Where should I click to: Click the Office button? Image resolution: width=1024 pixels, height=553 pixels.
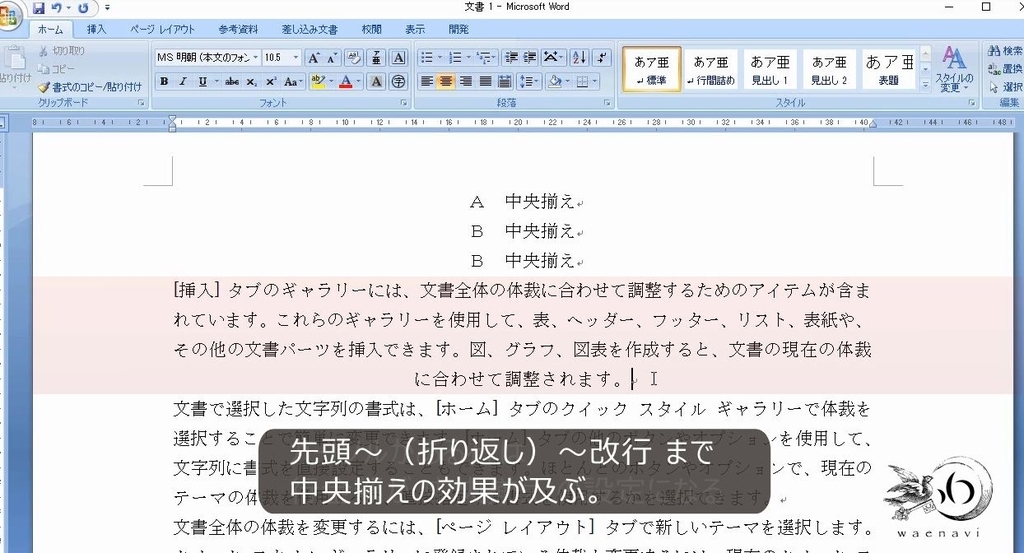pos(9,14)
